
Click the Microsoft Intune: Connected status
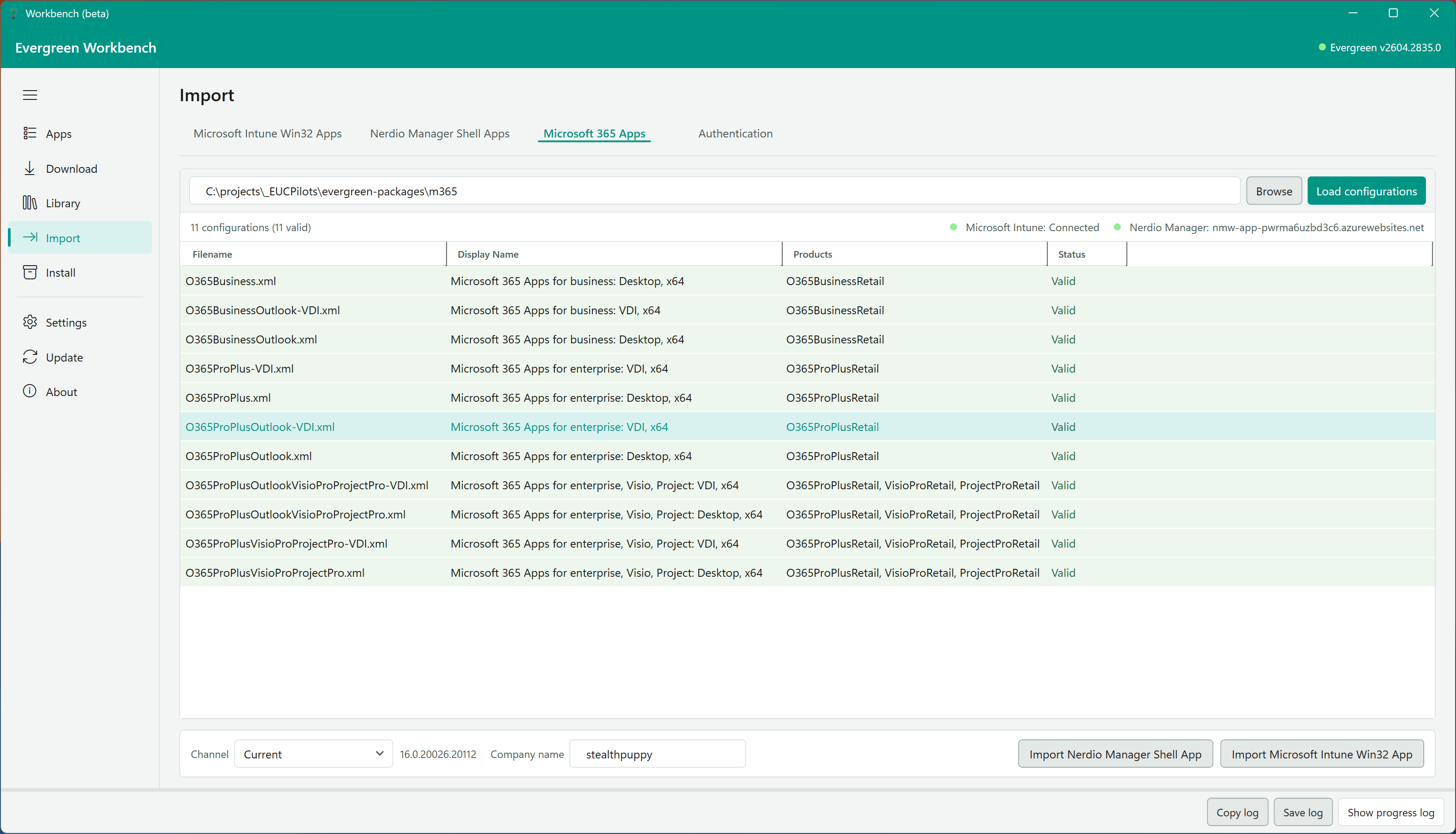[1032, 228]
